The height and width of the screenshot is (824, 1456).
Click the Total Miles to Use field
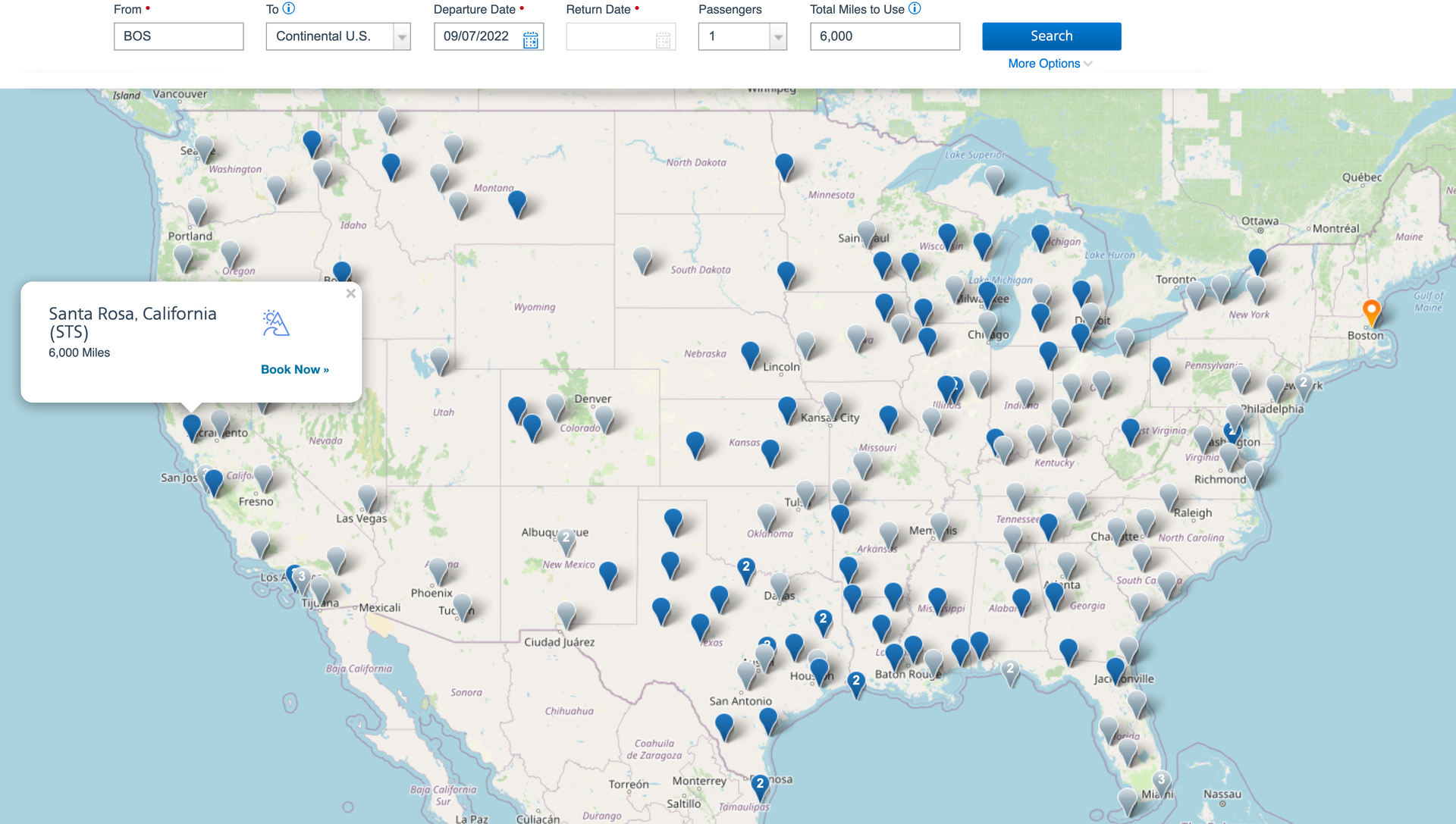[x=885, y=36]
